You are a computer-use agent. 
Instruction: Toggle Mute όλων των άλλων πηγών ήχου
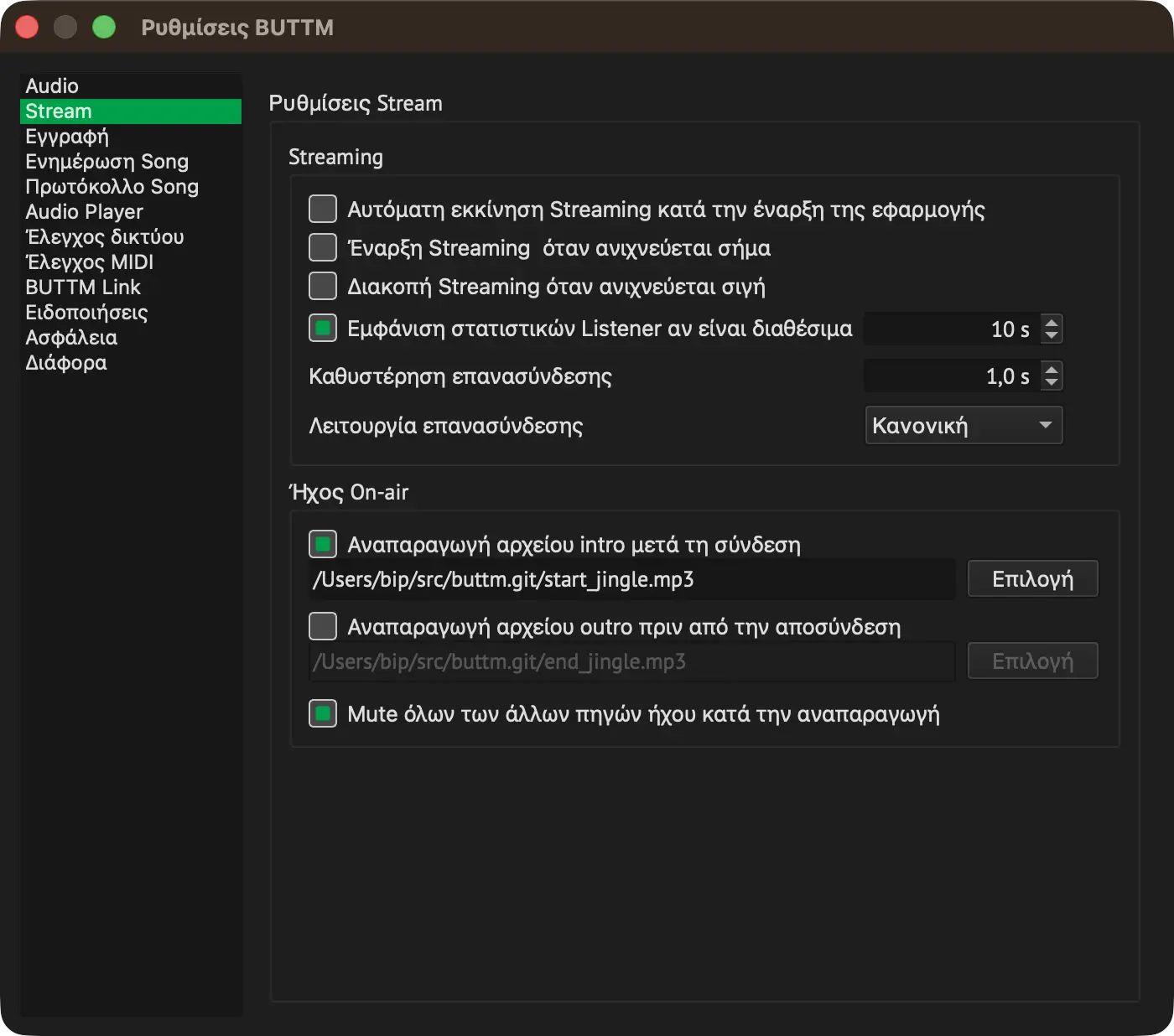coord(323,713)
